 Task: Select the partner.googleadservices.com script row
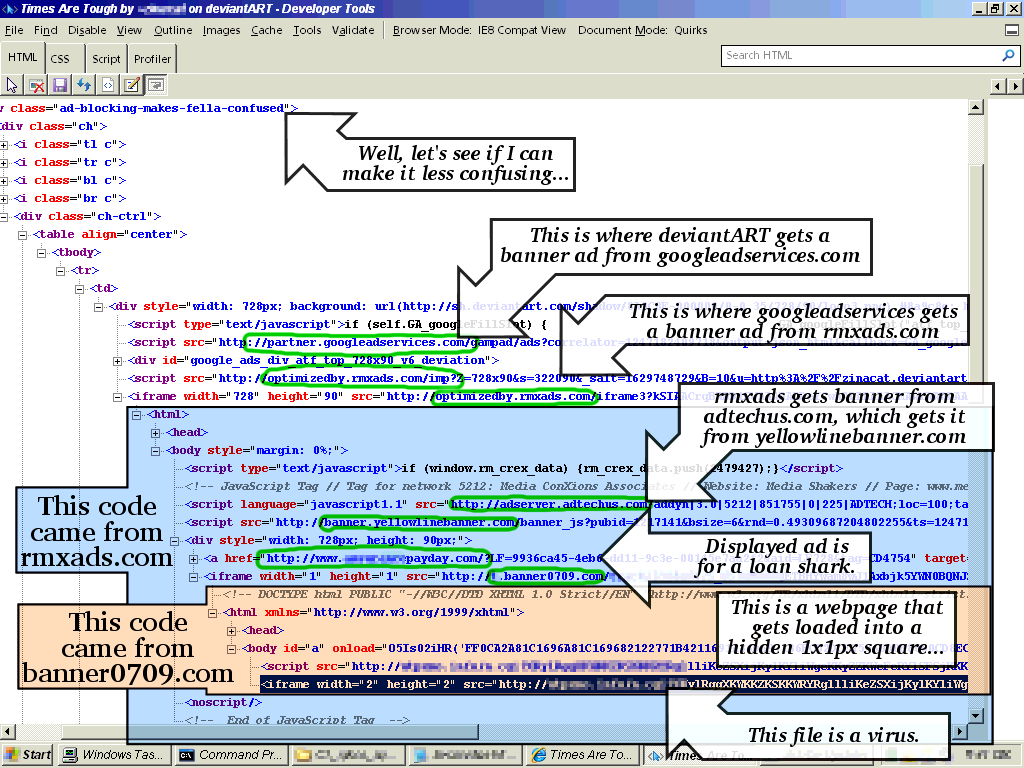pyautogui.click(x=547, y=343)
